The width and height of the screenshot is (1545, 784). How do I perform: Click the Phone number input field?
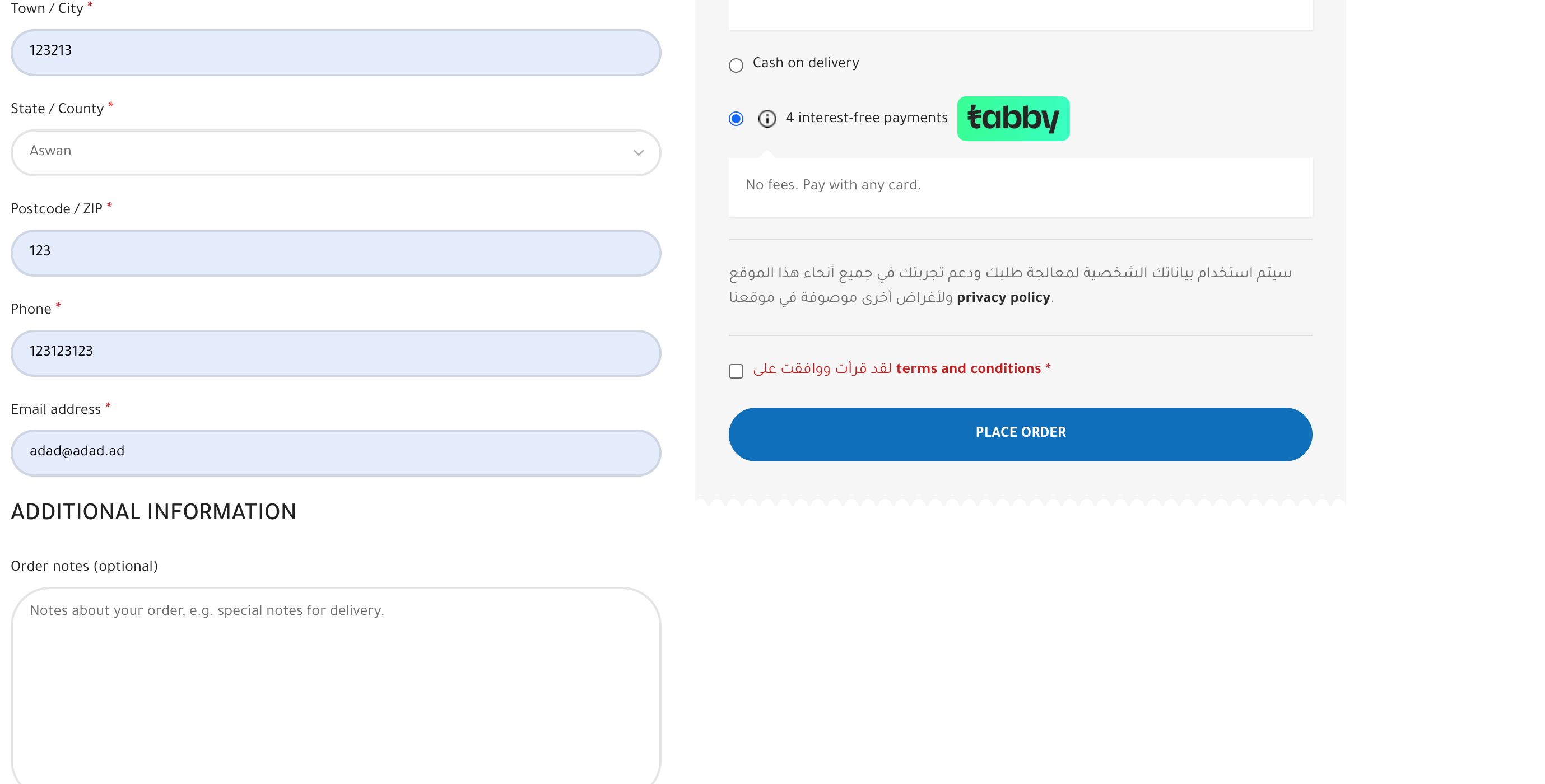(x=336, y=352)
